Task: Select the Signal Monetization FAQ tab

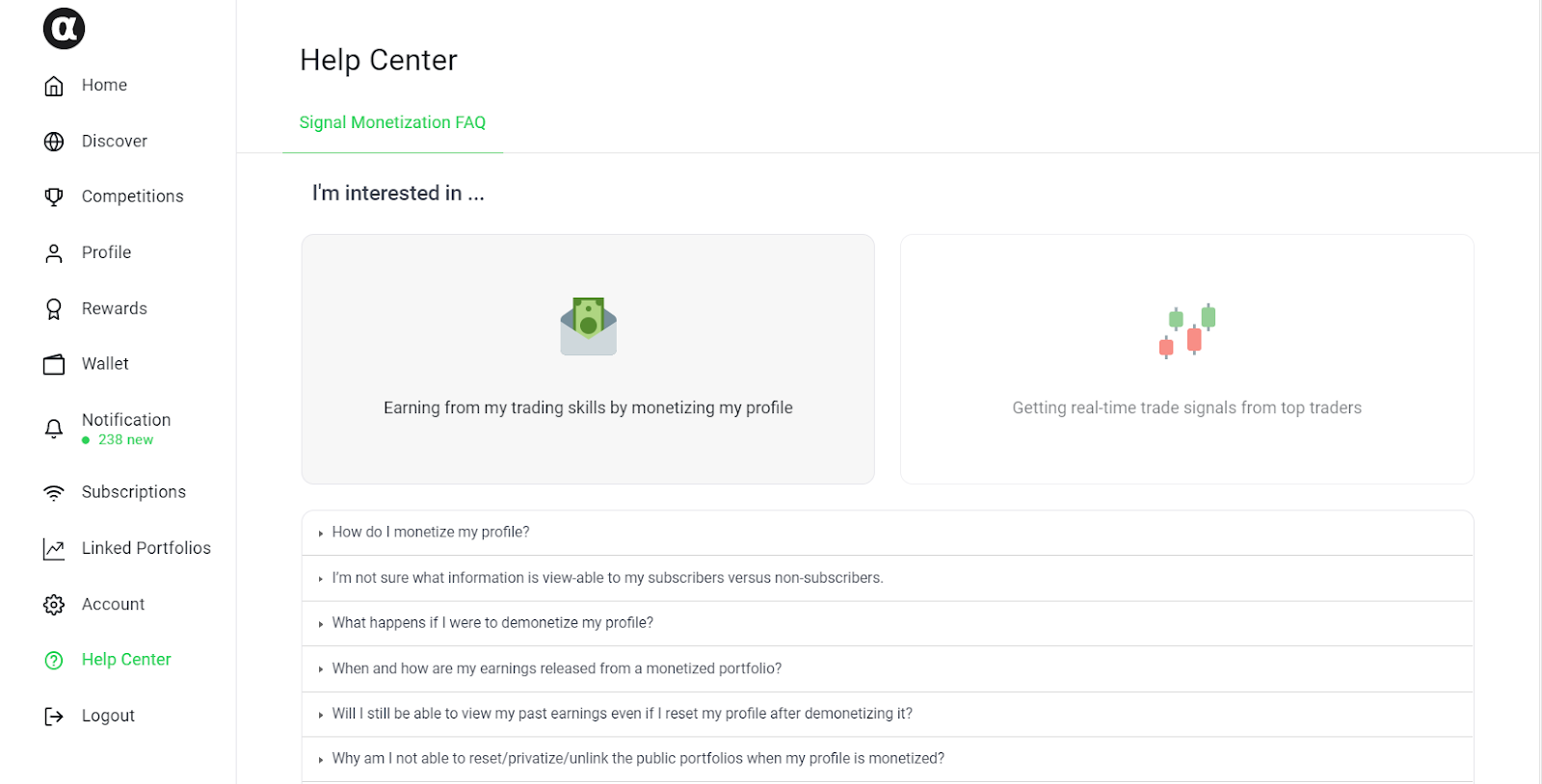Action: point(392,123)
